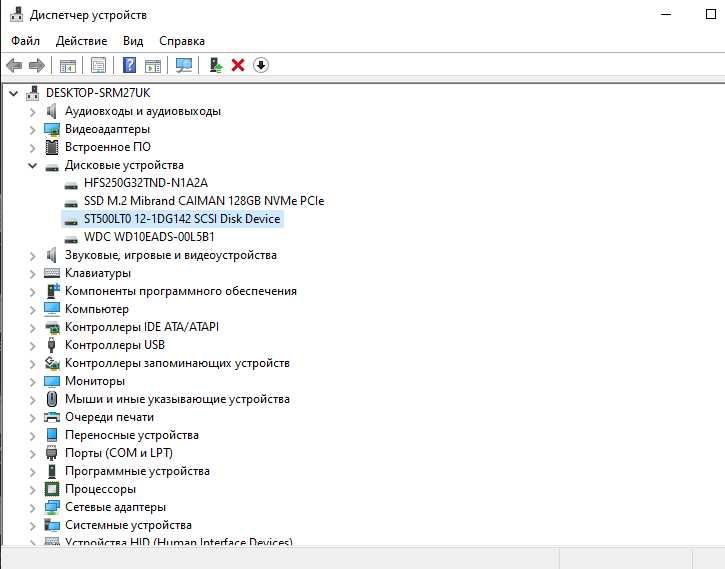Select Компоненты программного обеспечения label

point(181,291)
